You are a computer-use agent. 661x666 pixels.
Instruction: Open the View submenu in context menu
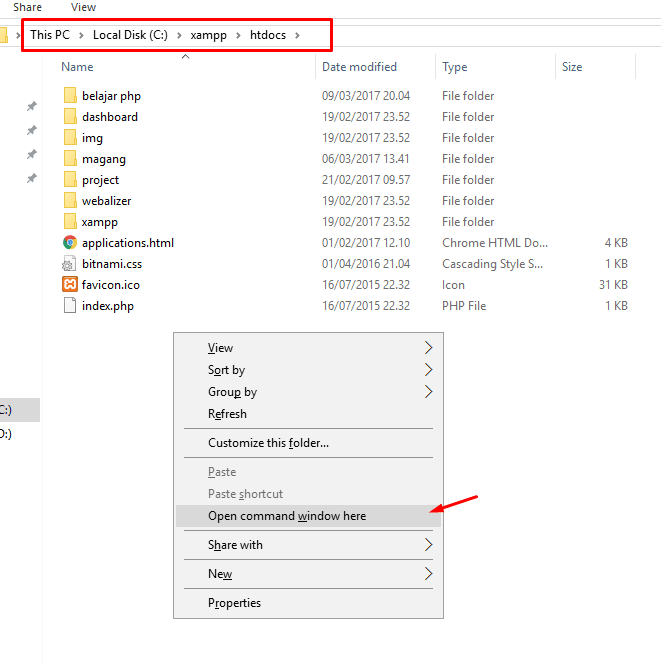[x=308, y=348]
